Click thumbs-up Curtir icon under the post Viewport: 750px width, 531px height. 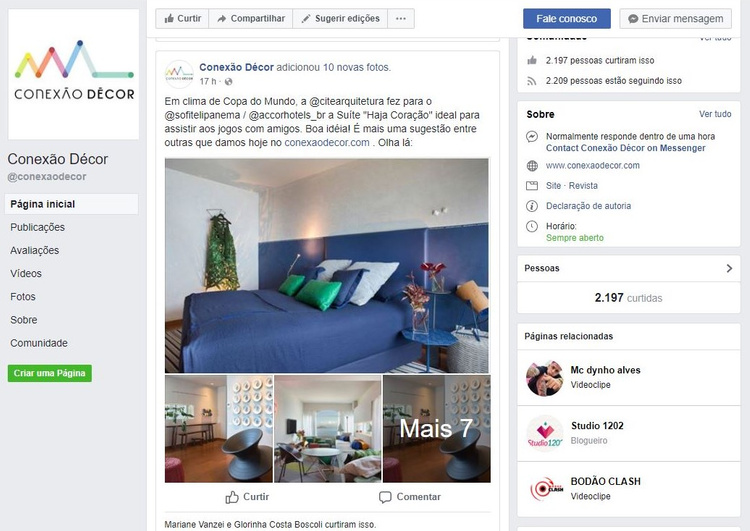point(232,497)
